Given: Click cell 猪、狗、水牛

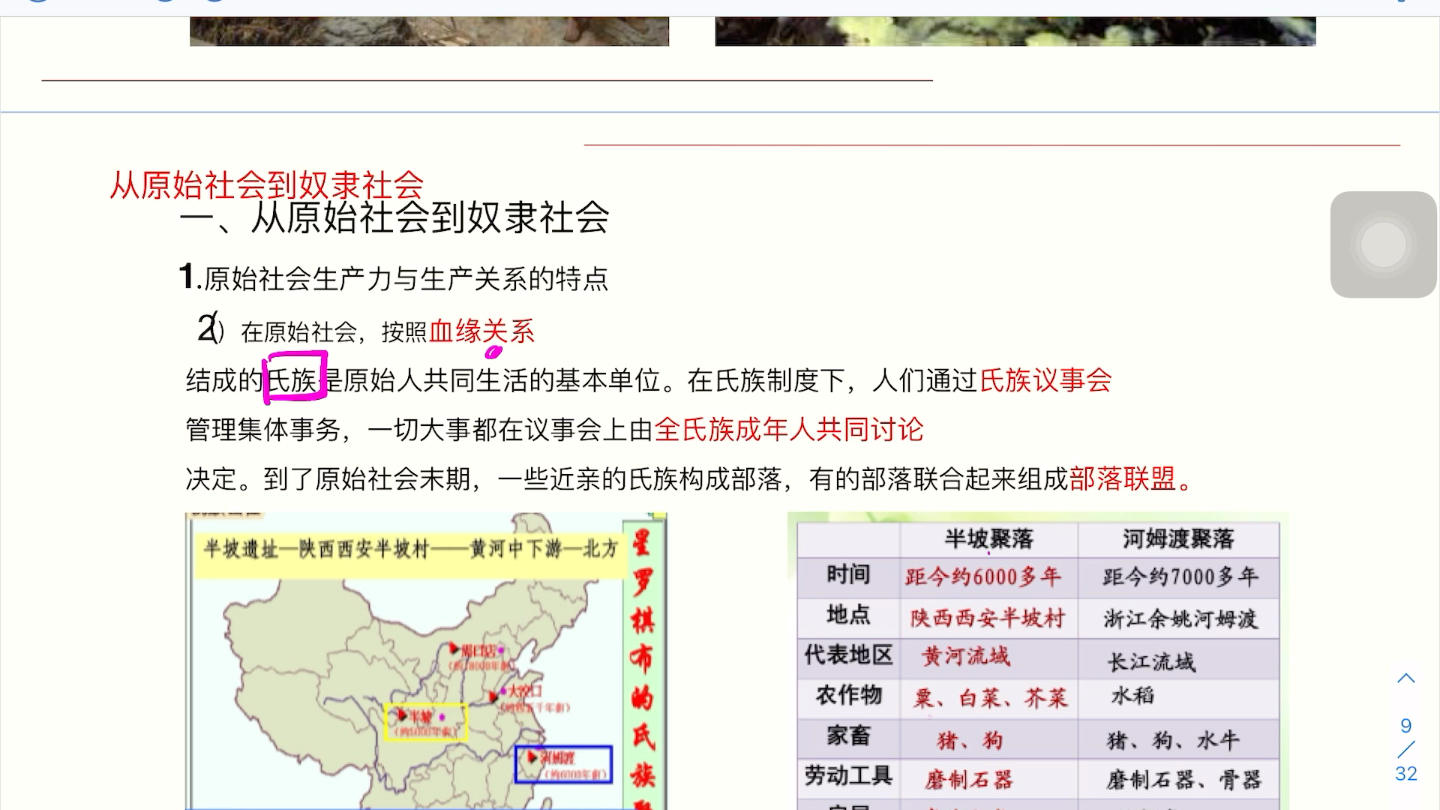Looking at the screenshot, I should click(1173, 741).
